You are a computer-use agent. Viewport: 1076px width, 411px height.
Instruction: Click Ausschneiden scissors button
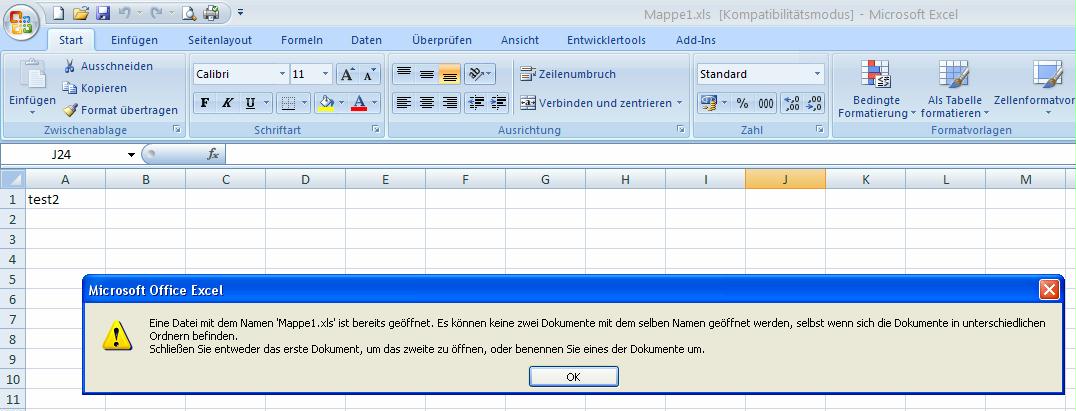coord(108,66)
